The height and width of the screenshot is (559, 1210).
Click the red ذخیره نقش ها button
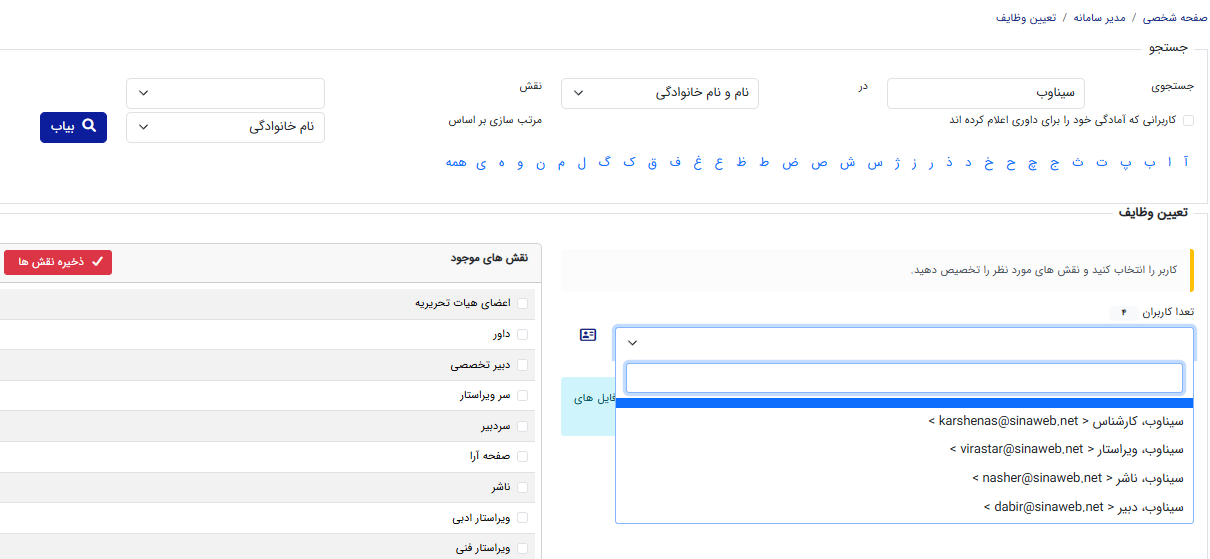click(58, 262)
